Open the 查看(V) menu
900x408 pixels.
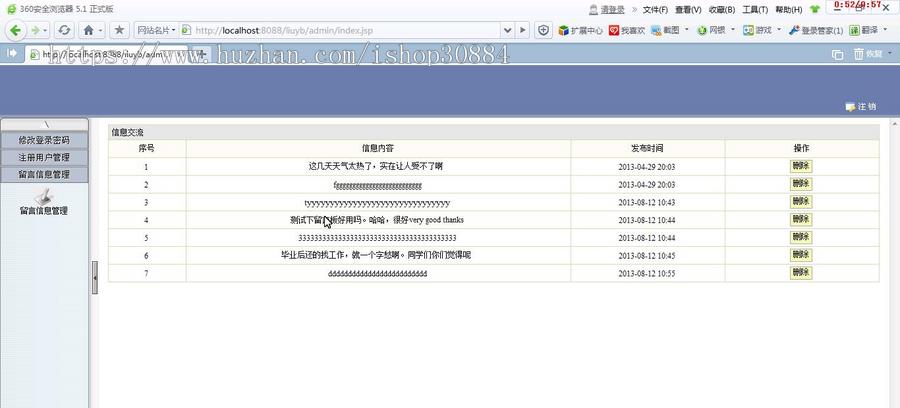pos(688,9)
